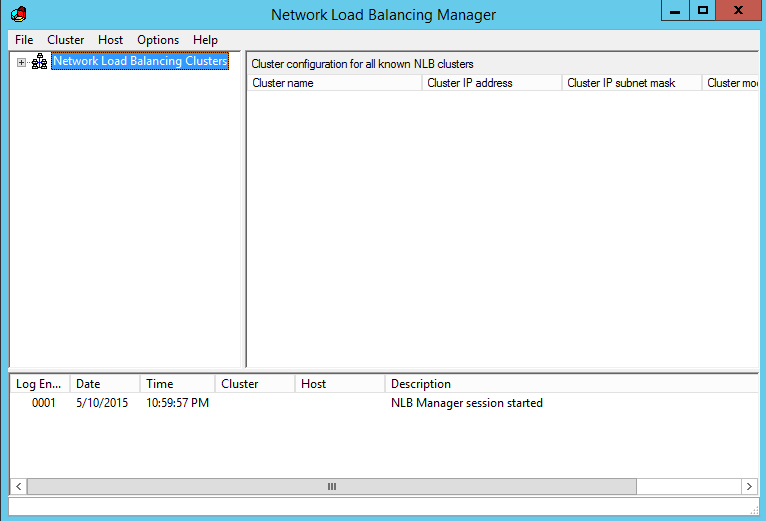
Task: Click the Time column header in log
Action: [176, 384]
